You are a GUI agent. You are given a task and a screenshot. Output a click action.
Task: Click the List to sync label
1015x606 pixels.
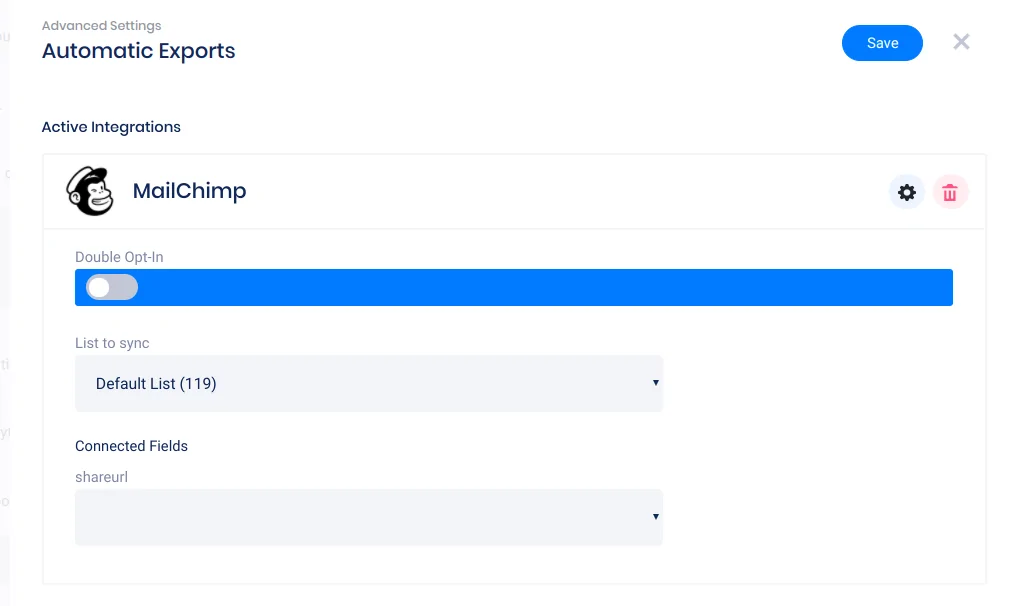pyautogui.click(x=112, y=343)
